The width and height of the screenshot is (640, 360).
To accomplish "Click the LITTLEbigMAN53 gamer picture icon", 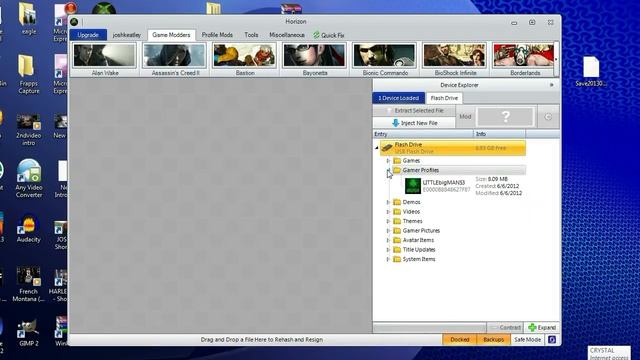I will 412,186.
